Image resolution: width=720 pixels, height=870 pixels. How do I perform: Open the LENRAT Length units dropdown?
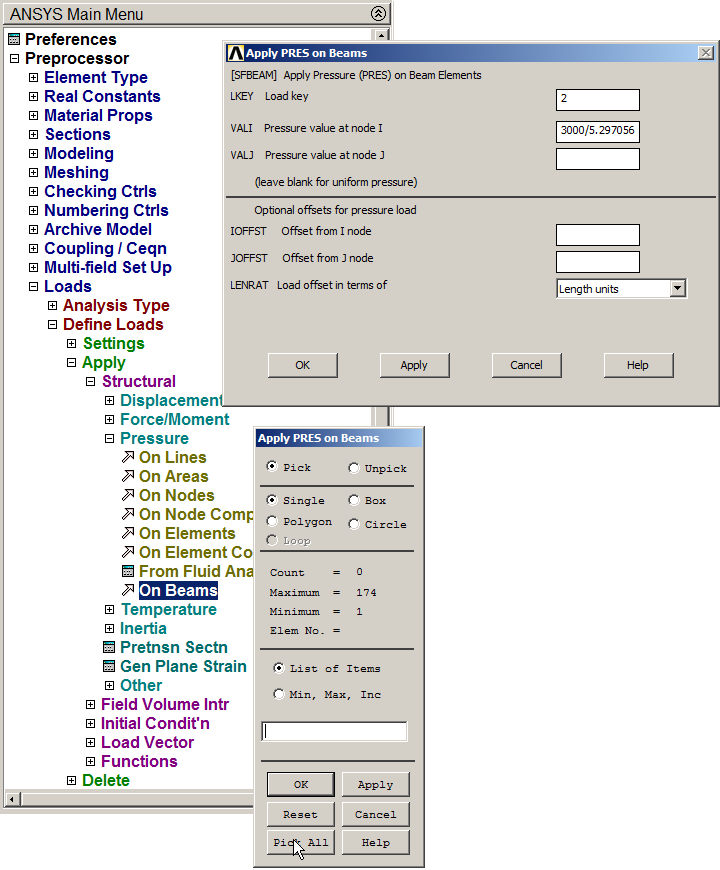click(x=677, y=289)
